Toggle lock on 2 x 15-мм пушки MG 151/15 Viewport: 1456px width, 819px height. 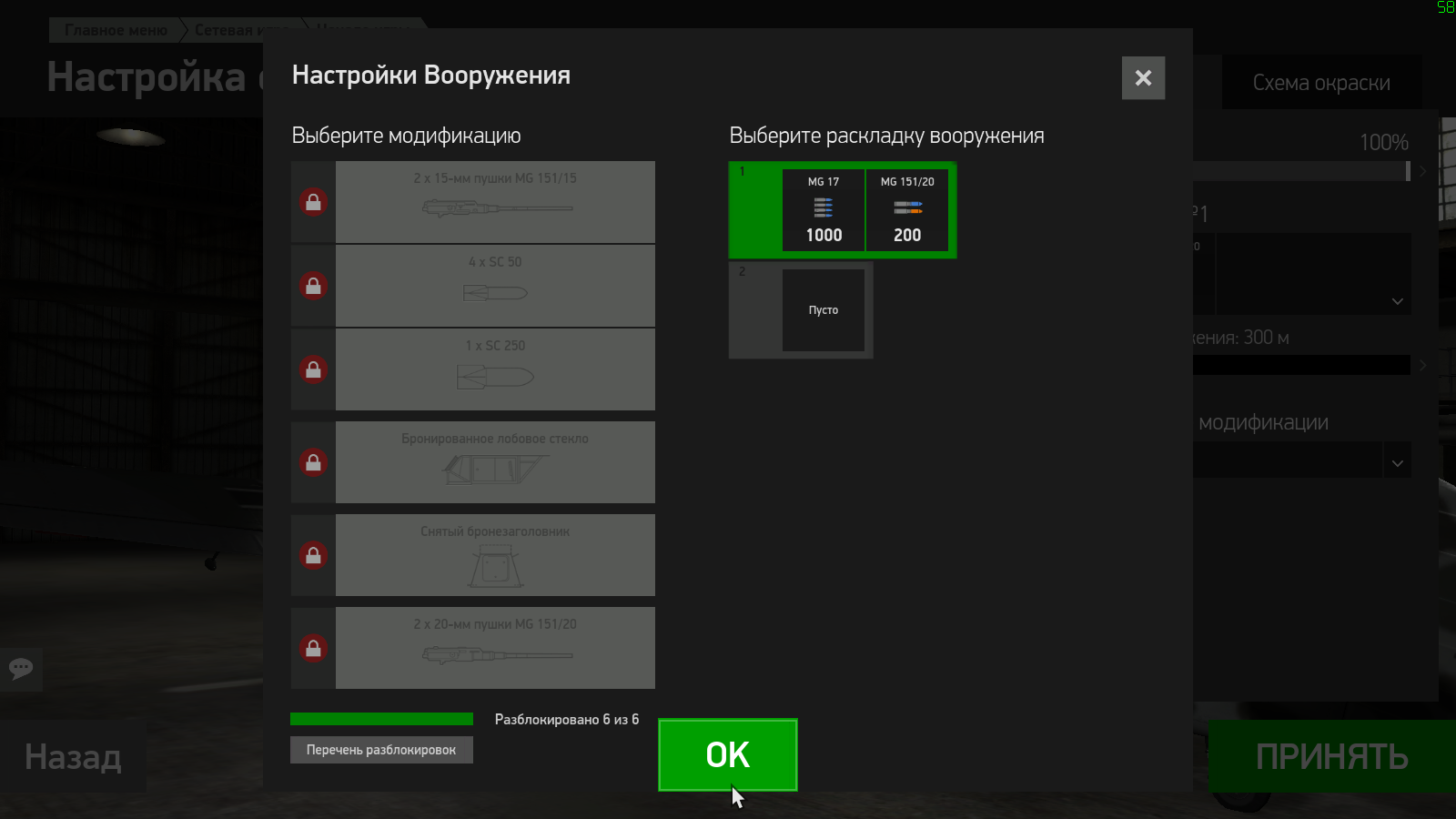pyautogui.click(x=313, y=202)
